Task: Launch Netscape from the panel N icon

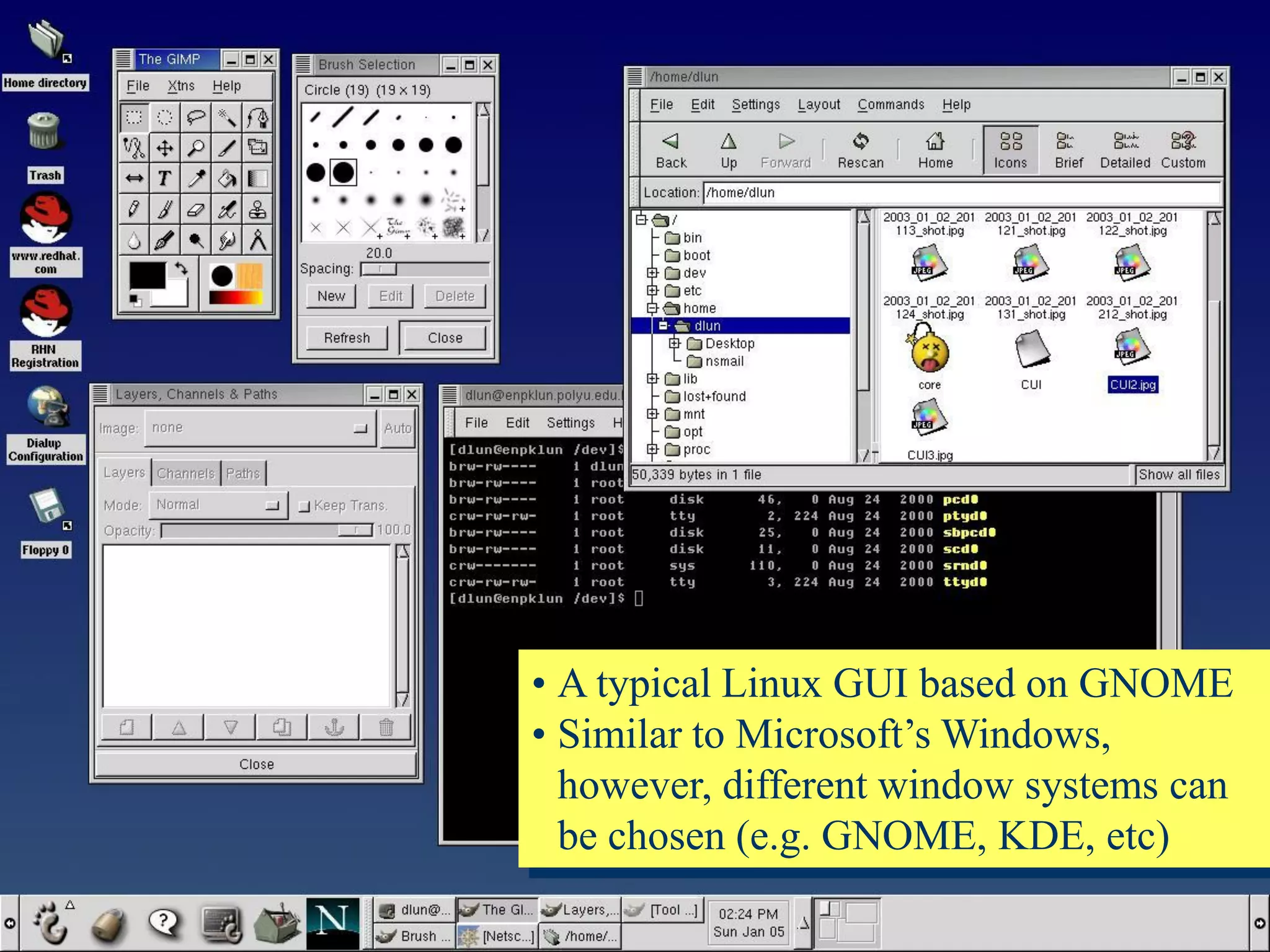Action: coord(333,923)
